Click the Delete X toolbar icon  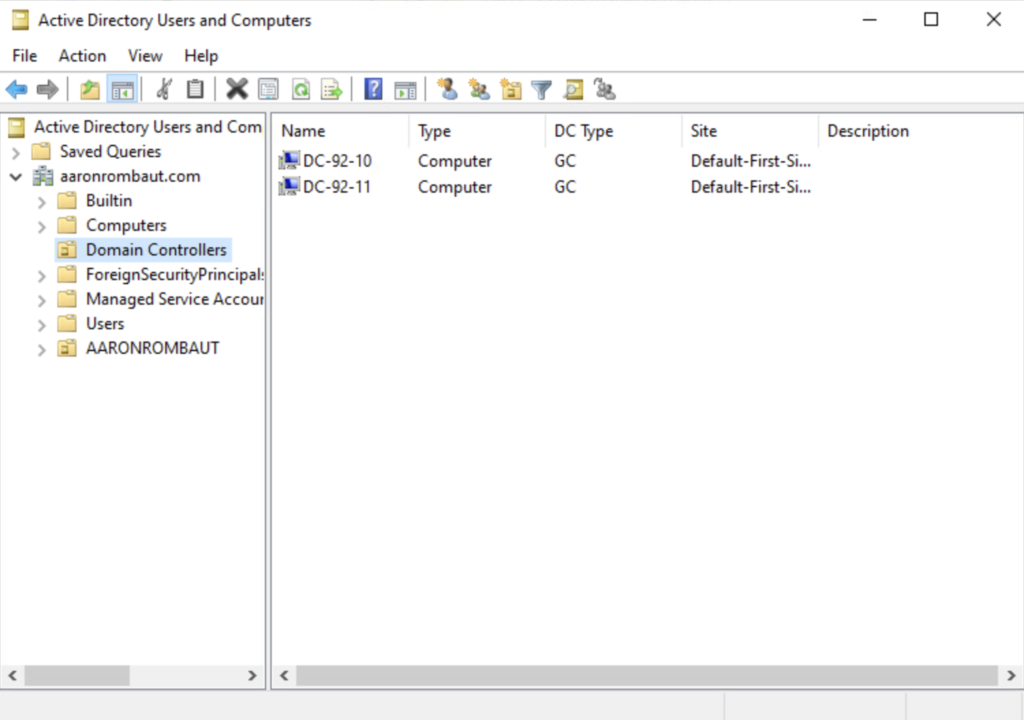[x=237, y=90]
